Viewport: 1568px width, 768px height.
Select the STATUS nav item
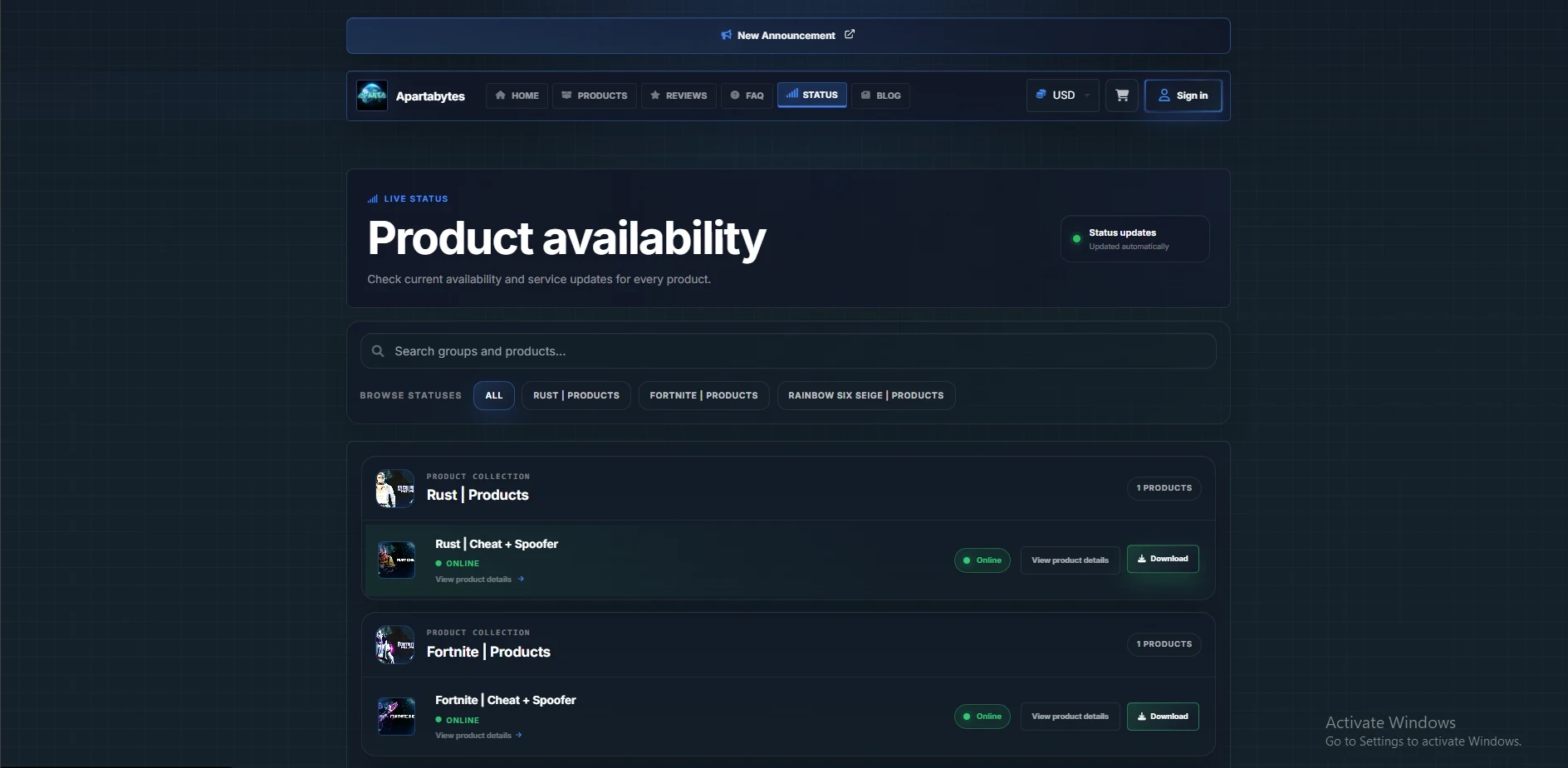(x=812, y=95)
